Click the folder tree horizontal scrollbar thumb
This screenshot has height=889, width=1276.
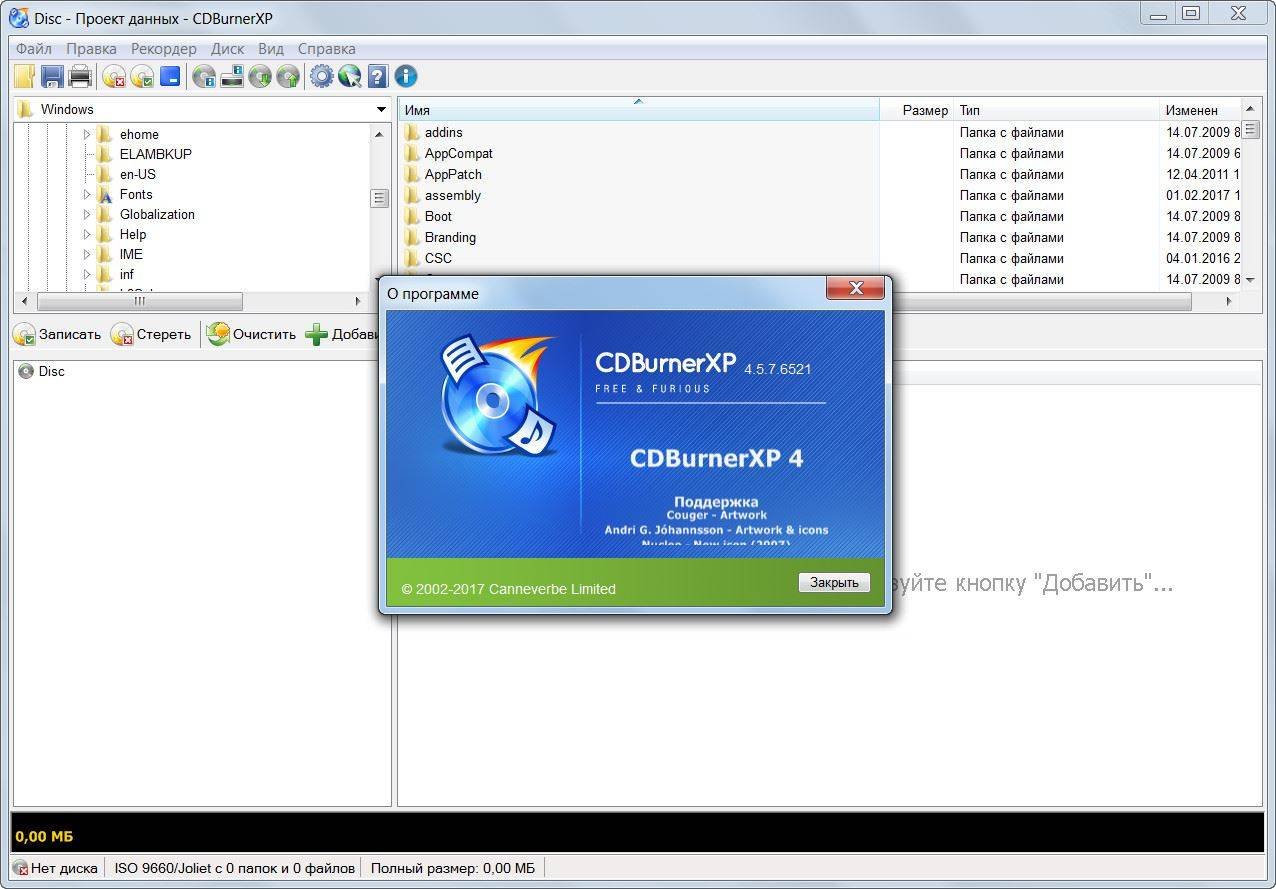point(140,301)
